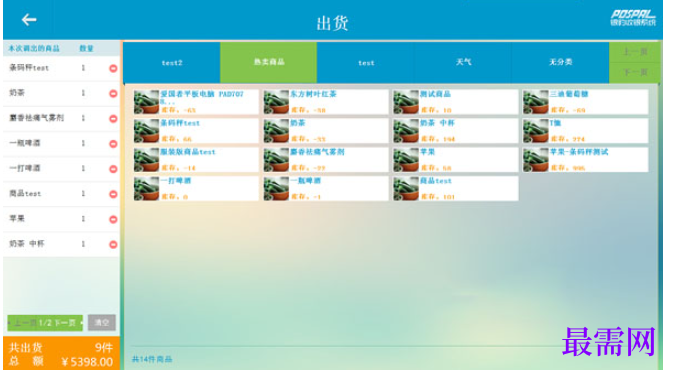This screenshot has height=373, width=674.
Task: Switch to the test category tab
Action: coord(366,62)
